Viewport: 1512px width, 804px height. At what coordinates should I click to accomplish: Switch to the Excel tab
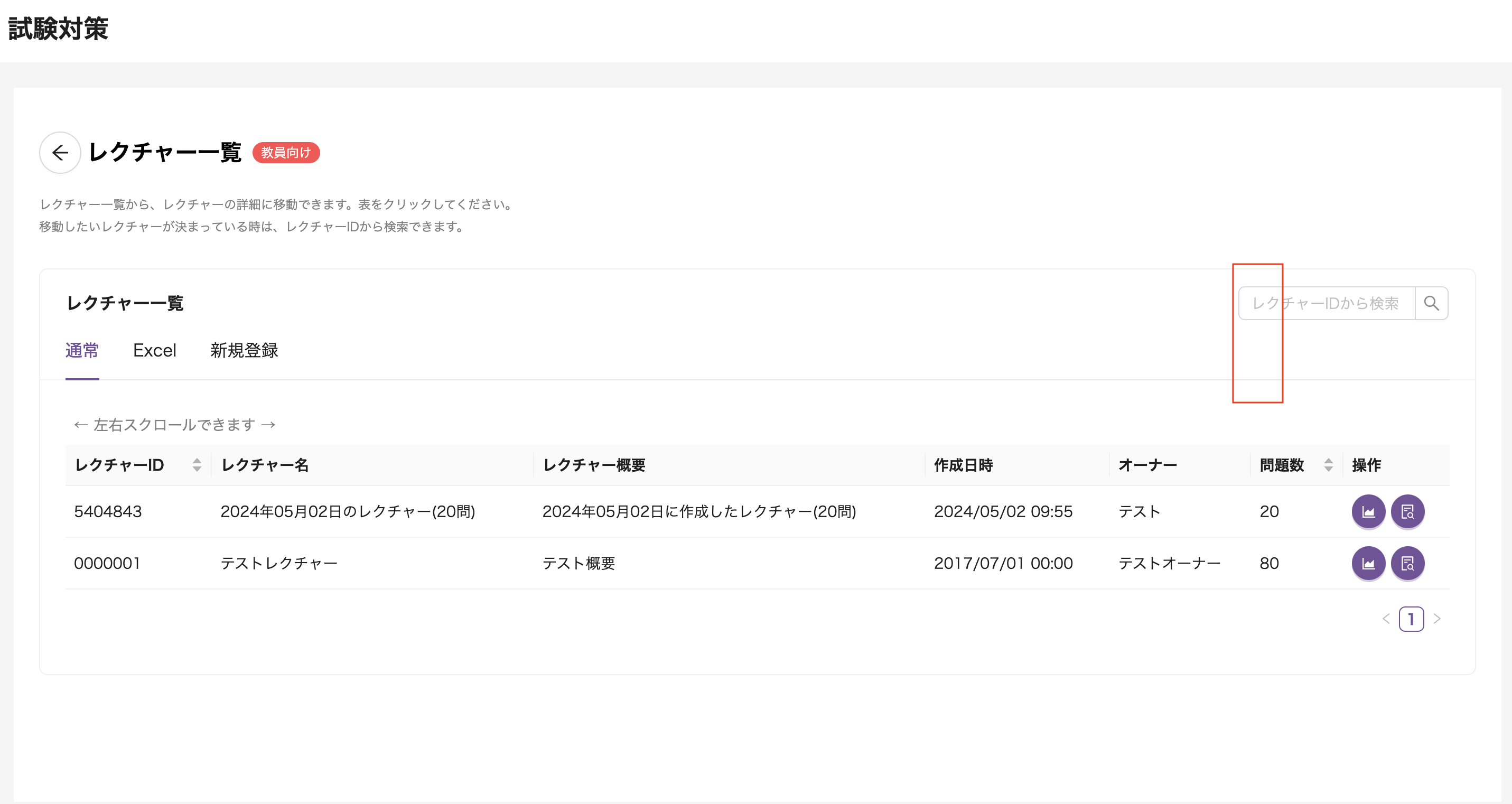pos(154,350)
